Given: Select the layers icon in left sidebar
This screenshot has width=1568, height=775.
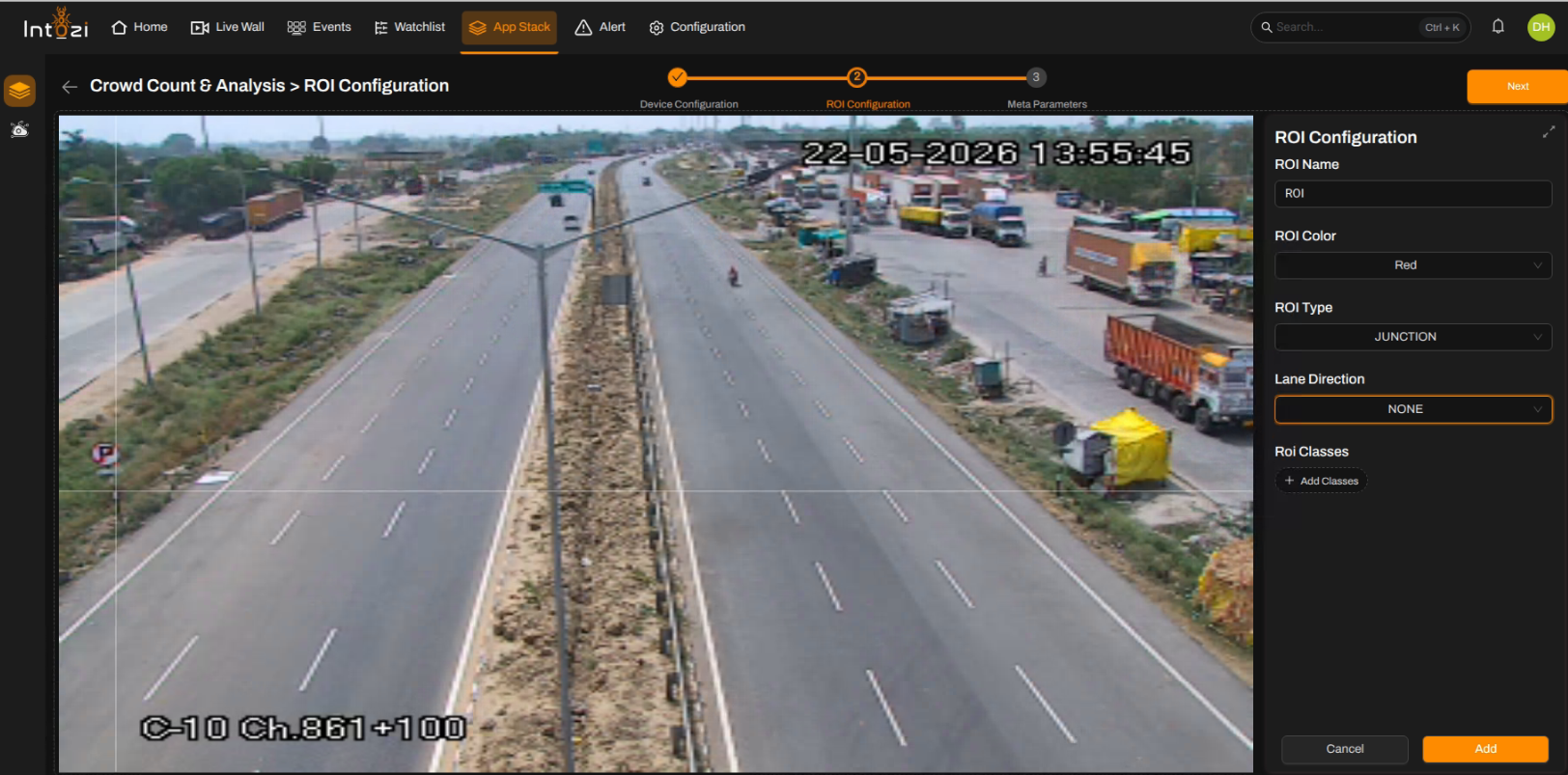Looking at the screenshot, I should tap(19, 91).
